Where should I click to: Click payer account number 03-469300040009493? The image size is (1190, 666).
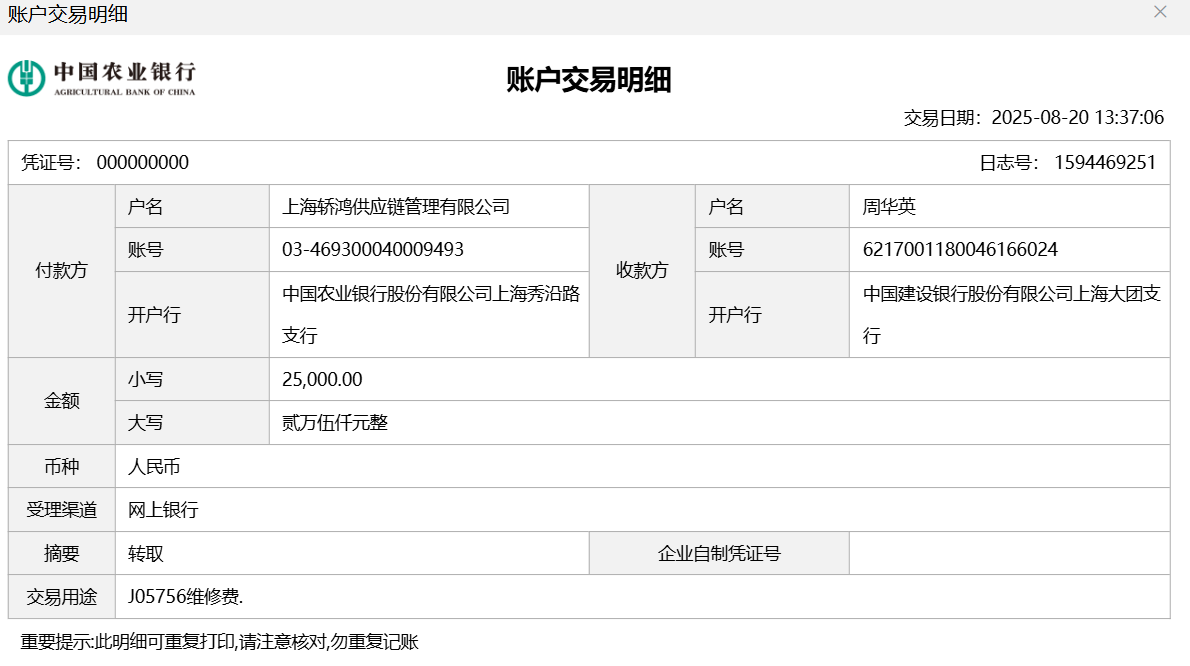373,250
